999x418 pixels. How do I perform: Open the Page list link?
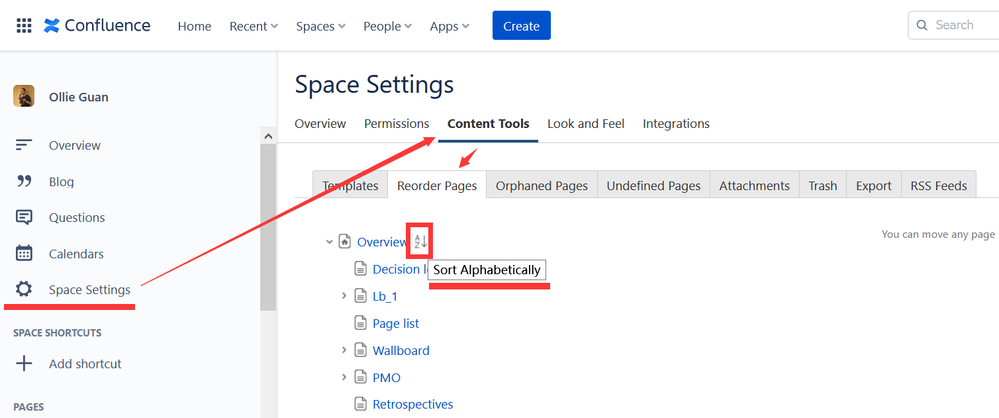tap(396, 323)
